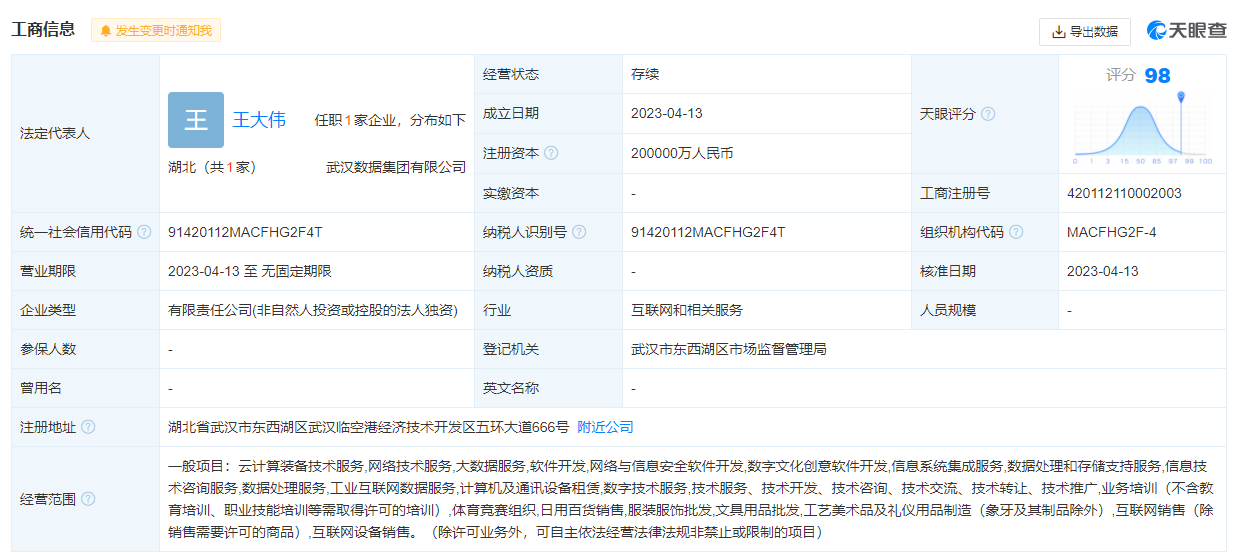1233x553 pixels.
Task: Click the help icon beside 天眼评分
Action: (x=988, y=114)
